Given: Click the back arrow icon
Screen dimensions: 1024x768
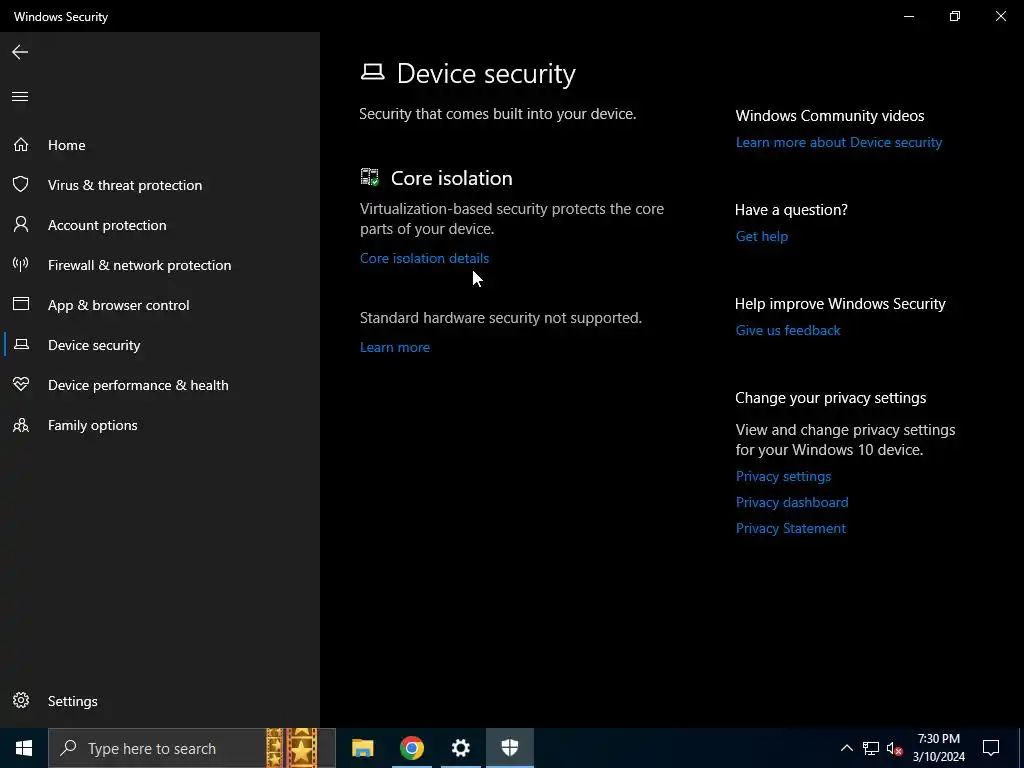Looking at the screenshot, I should pos(20,52).
